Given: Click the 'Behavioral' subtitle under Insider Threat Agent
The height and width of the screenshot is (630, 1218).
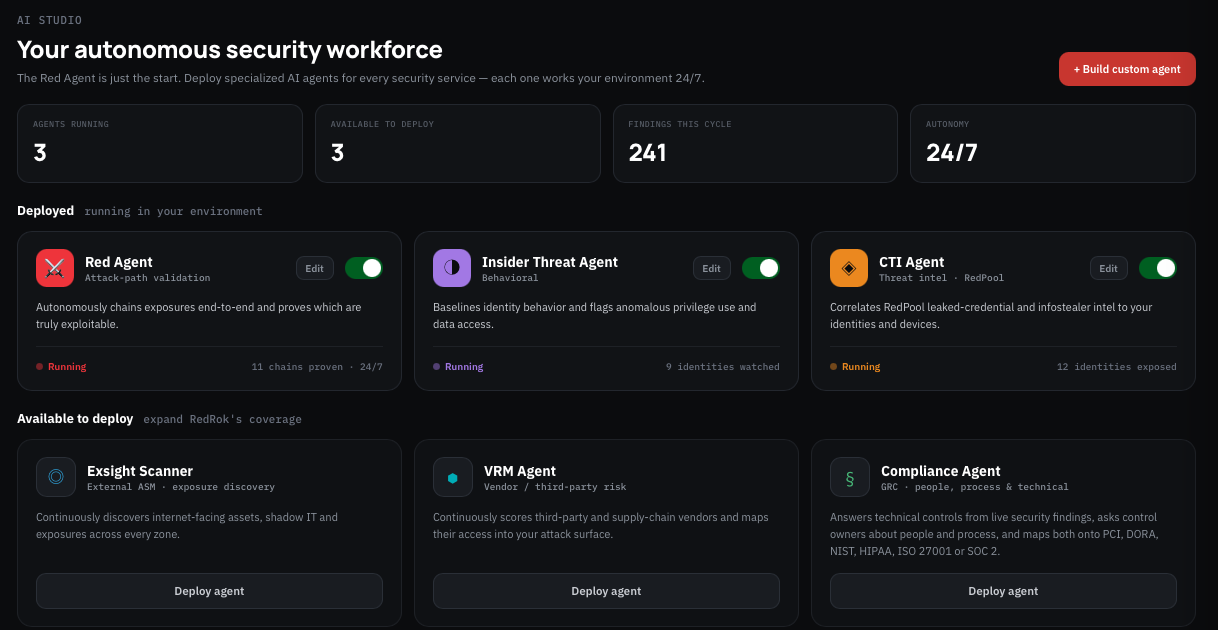Looking at the screenshot, I should tap(510, 278).
